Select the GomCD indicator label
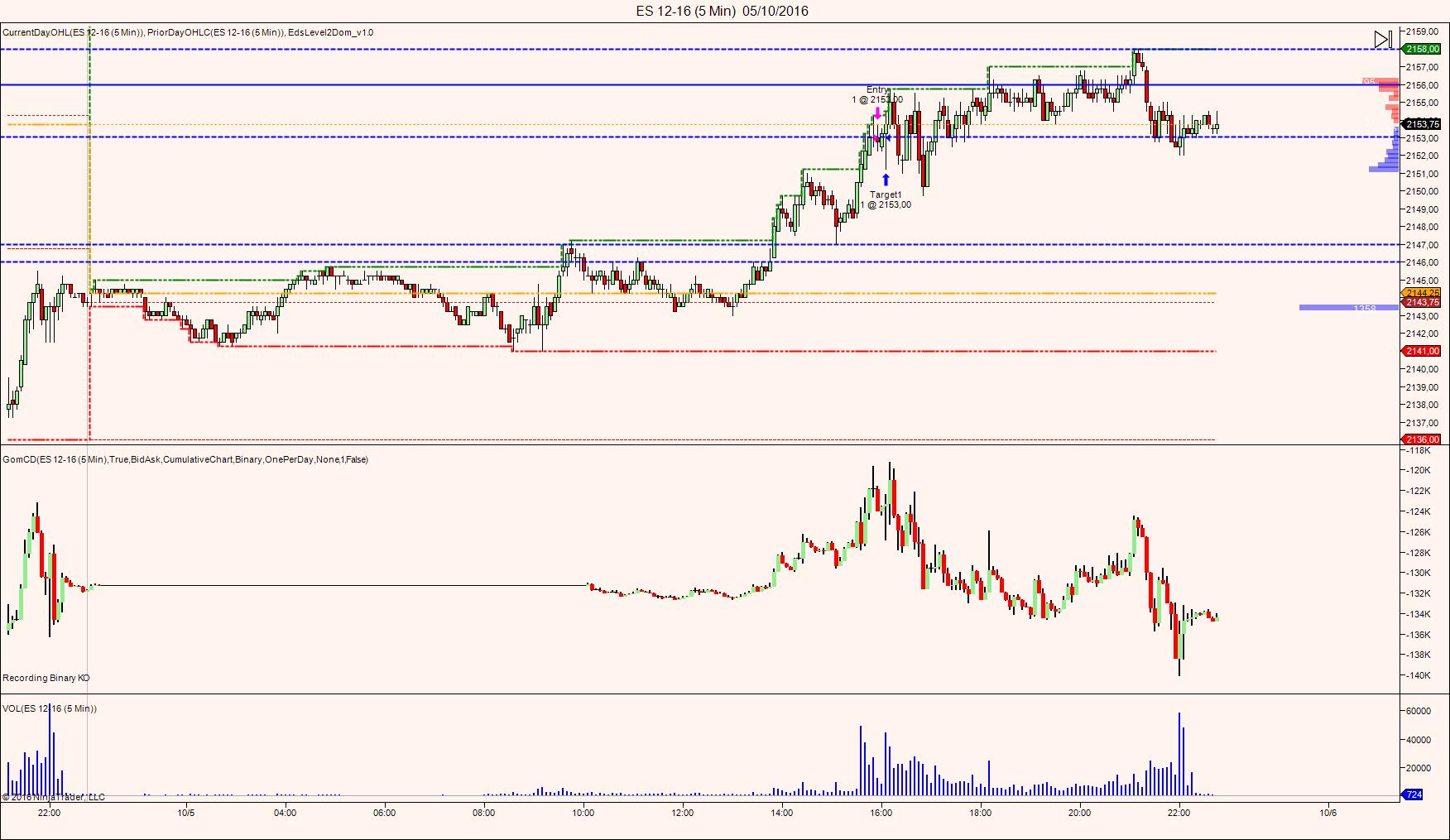Screen dimensions: 1450x840 click(185, 459)
